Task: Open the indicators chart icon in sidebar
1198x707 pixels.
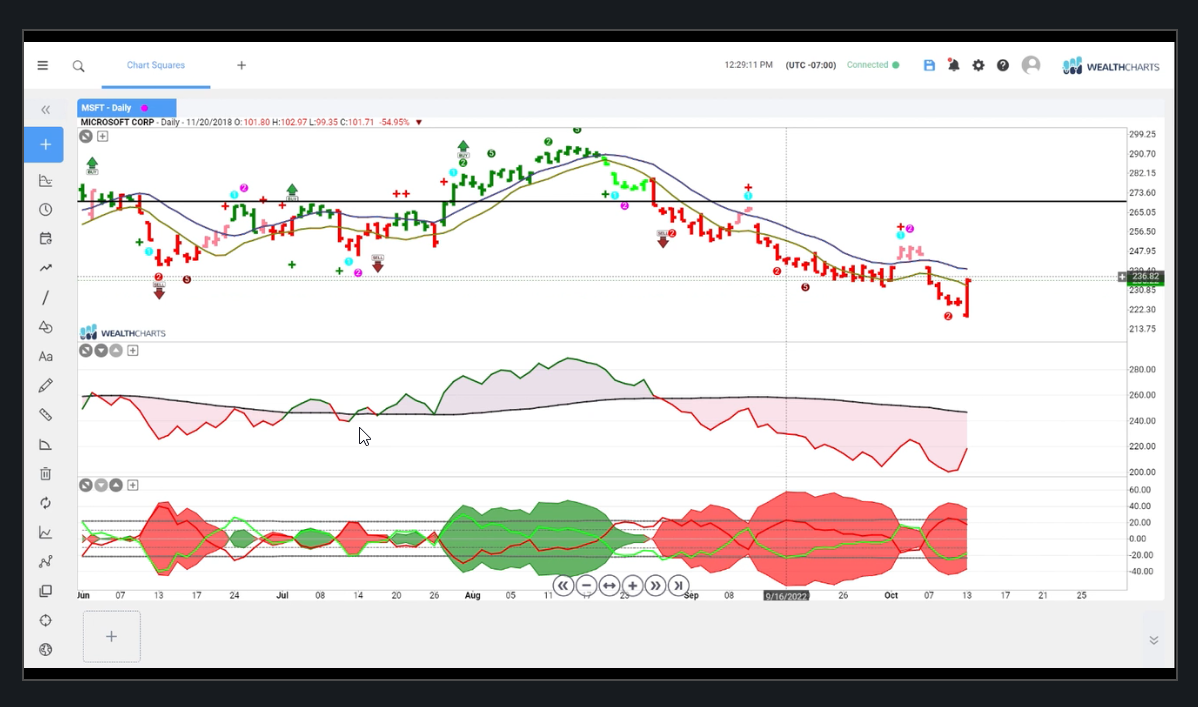Action: (x=46, y=180)
